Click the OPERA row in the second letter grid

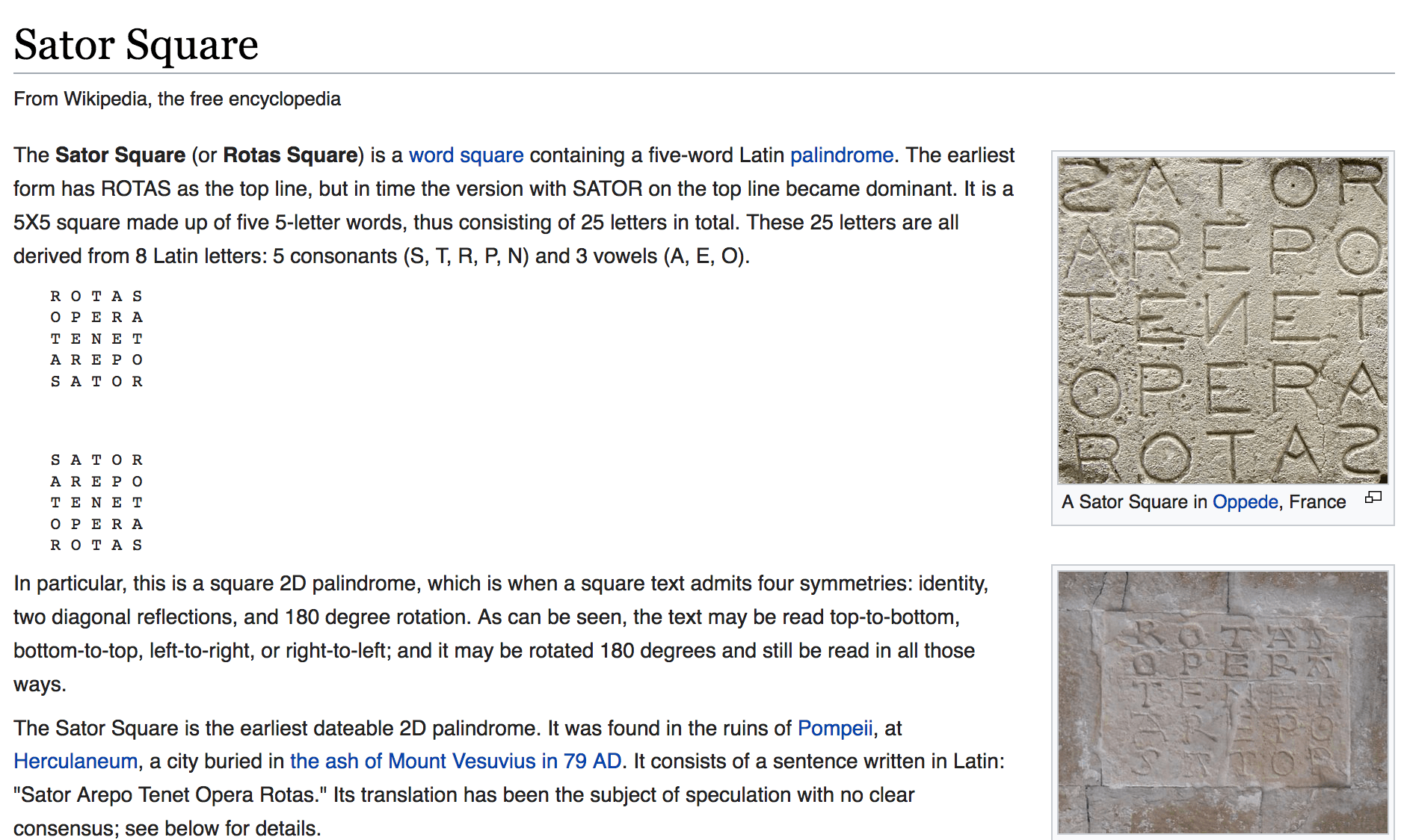pos(96,525)
